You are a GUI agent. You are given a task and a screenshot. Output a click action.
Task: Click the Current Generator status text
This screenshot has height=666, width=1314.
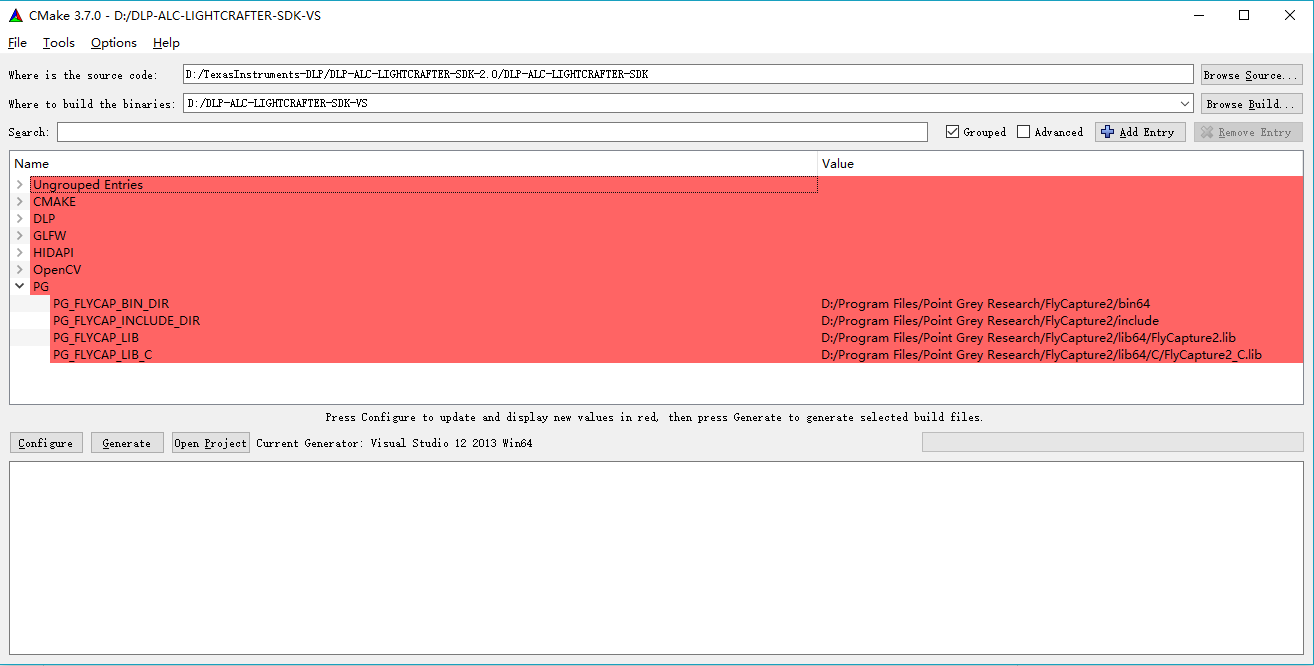tap(394, 443)
